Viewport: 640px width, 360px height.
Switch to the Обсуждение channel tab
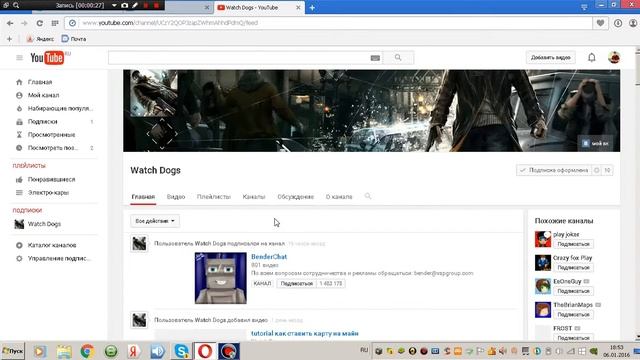point(296,197)
